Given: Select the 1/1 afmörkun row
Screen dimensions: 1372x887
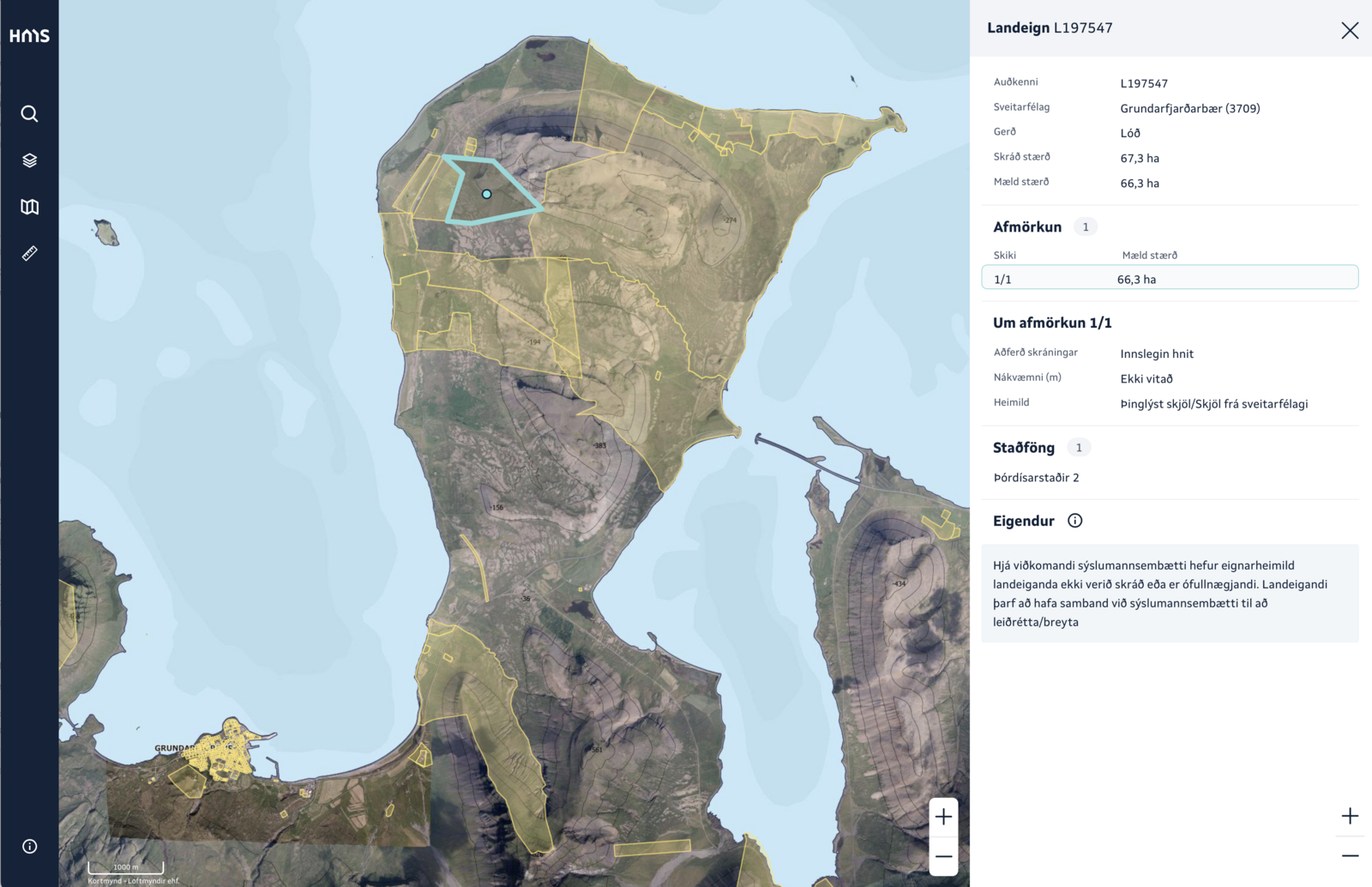Looking at the screenshot, I should (1169, 279).
